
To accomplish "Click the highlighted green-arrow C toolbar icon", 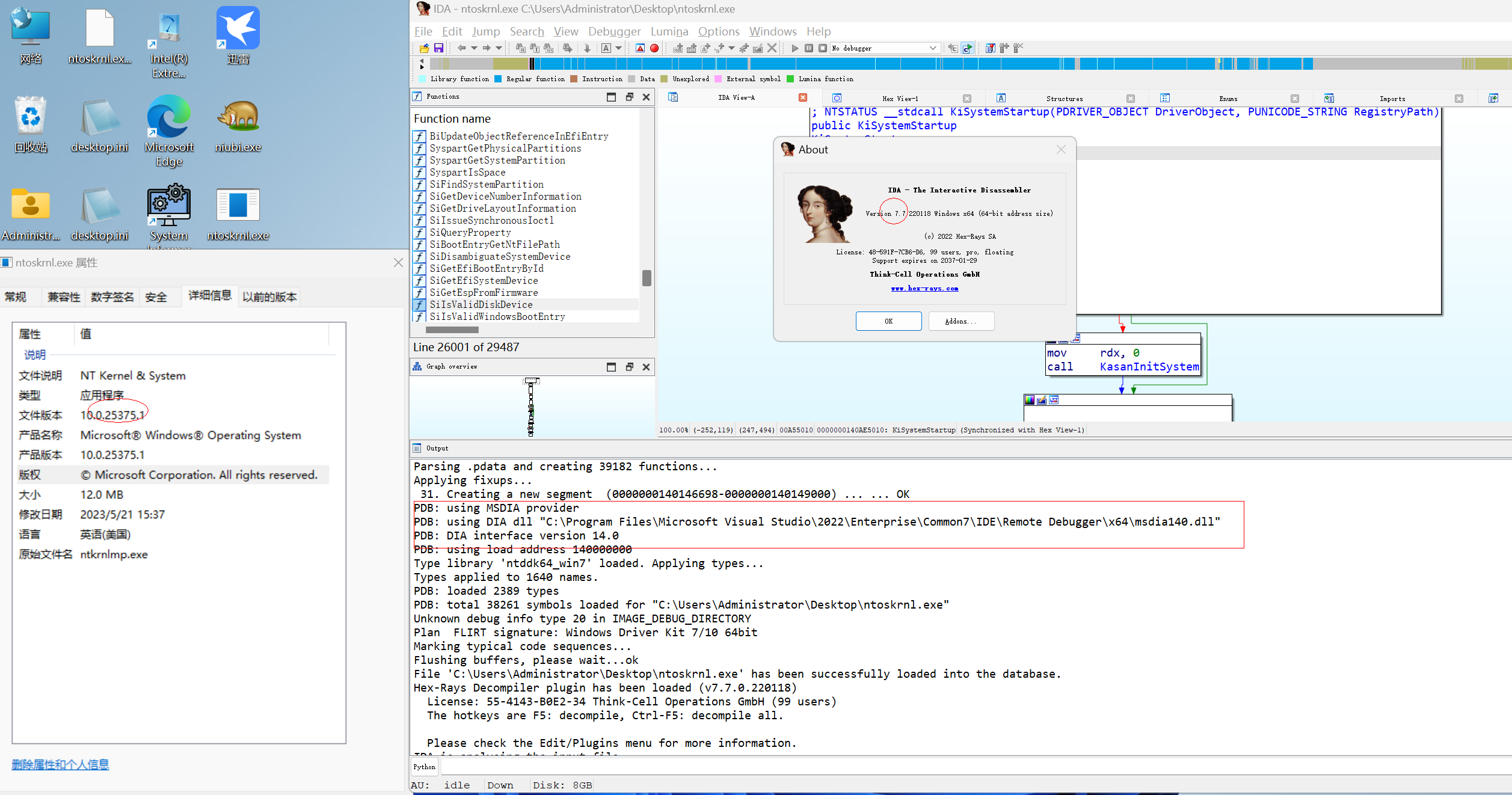I will tap(967, 48).
